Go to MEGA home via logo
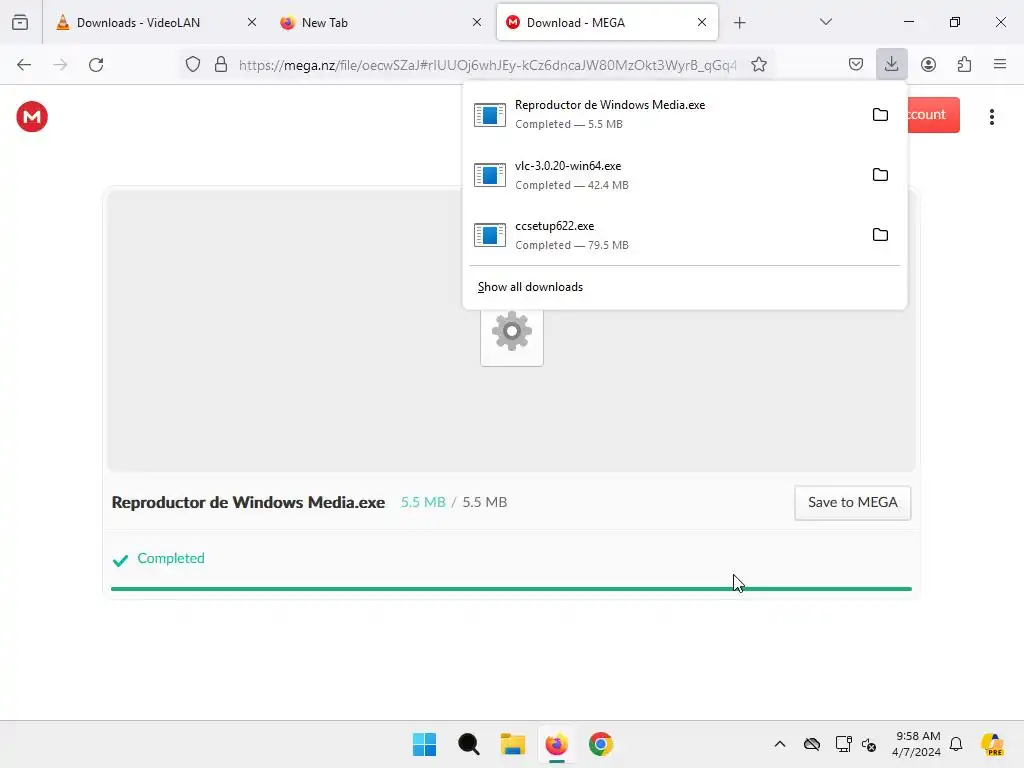The image size is (1024, 768). coord(32,117)
